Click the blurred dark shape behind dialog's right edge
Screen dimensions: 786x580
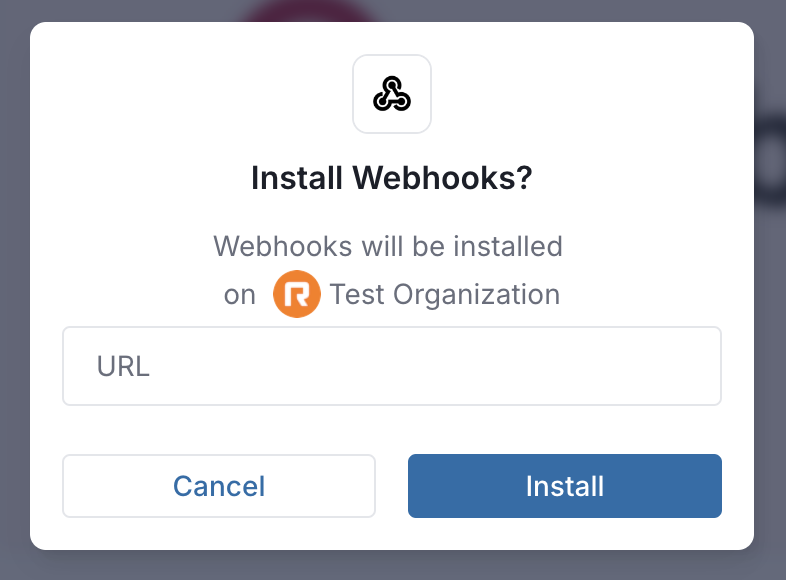point(770,160)
